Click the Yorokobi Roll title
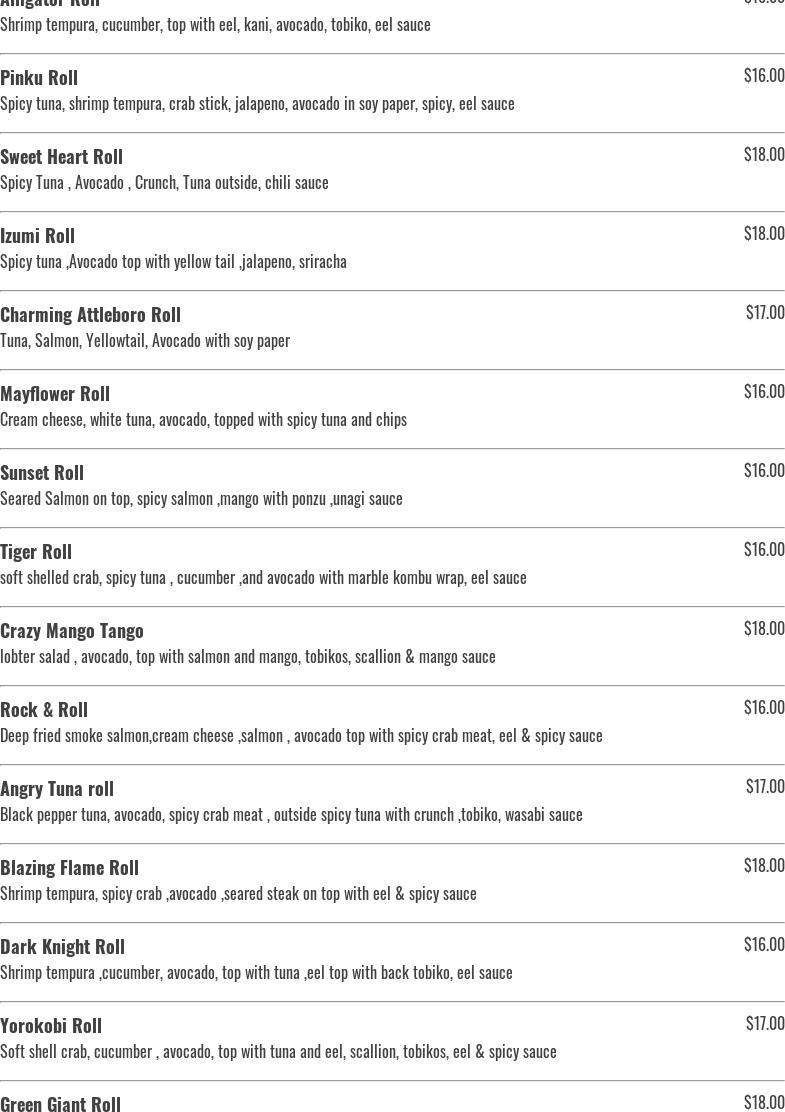 tap(51, 1025)
